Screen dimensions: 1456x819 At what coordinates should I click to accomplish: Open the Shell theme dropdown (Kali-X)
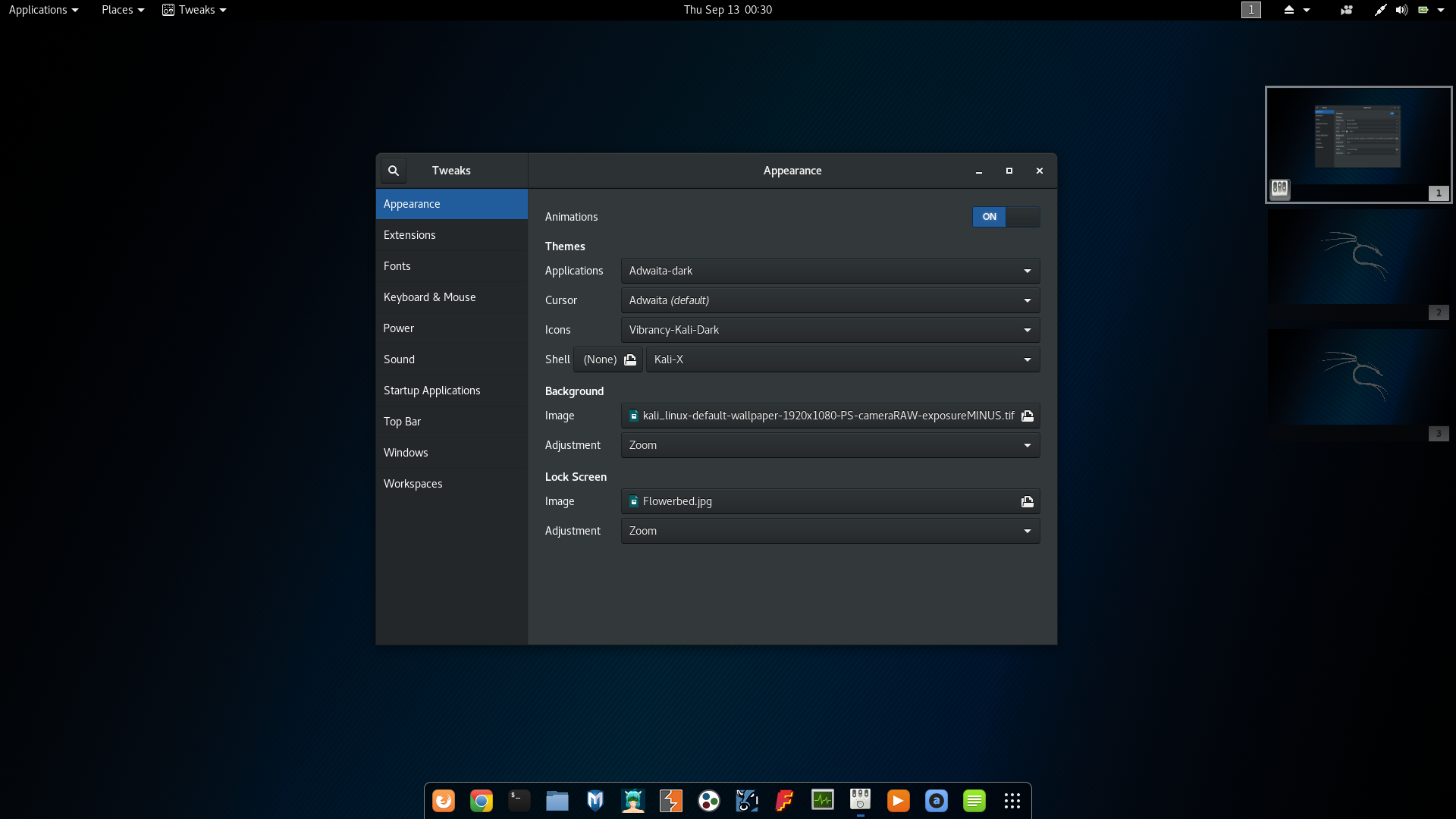click(x=843, y=359)
